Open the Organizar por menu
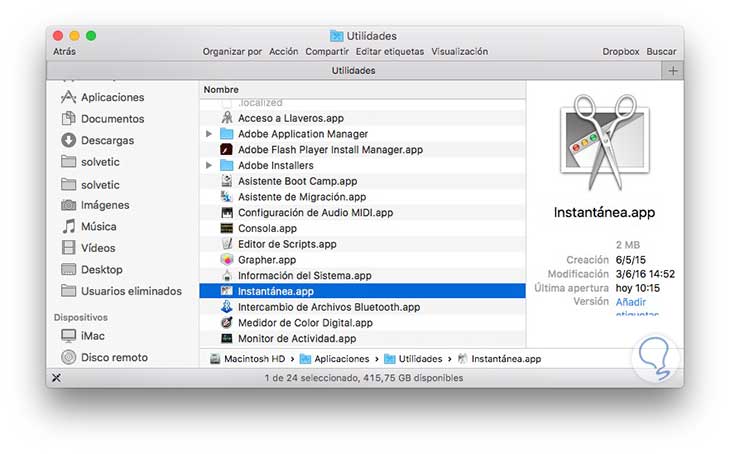 (232, 52)
